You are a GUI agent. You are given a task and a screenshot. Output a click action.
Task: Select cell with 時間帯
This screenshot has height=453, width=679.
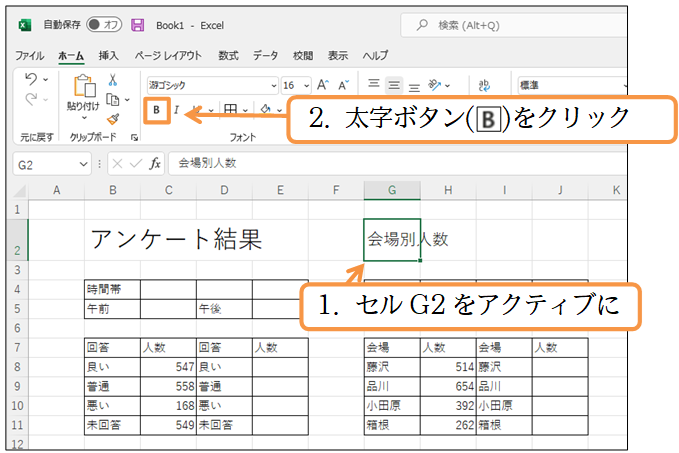pyautogui.click(x=113, y=289)
